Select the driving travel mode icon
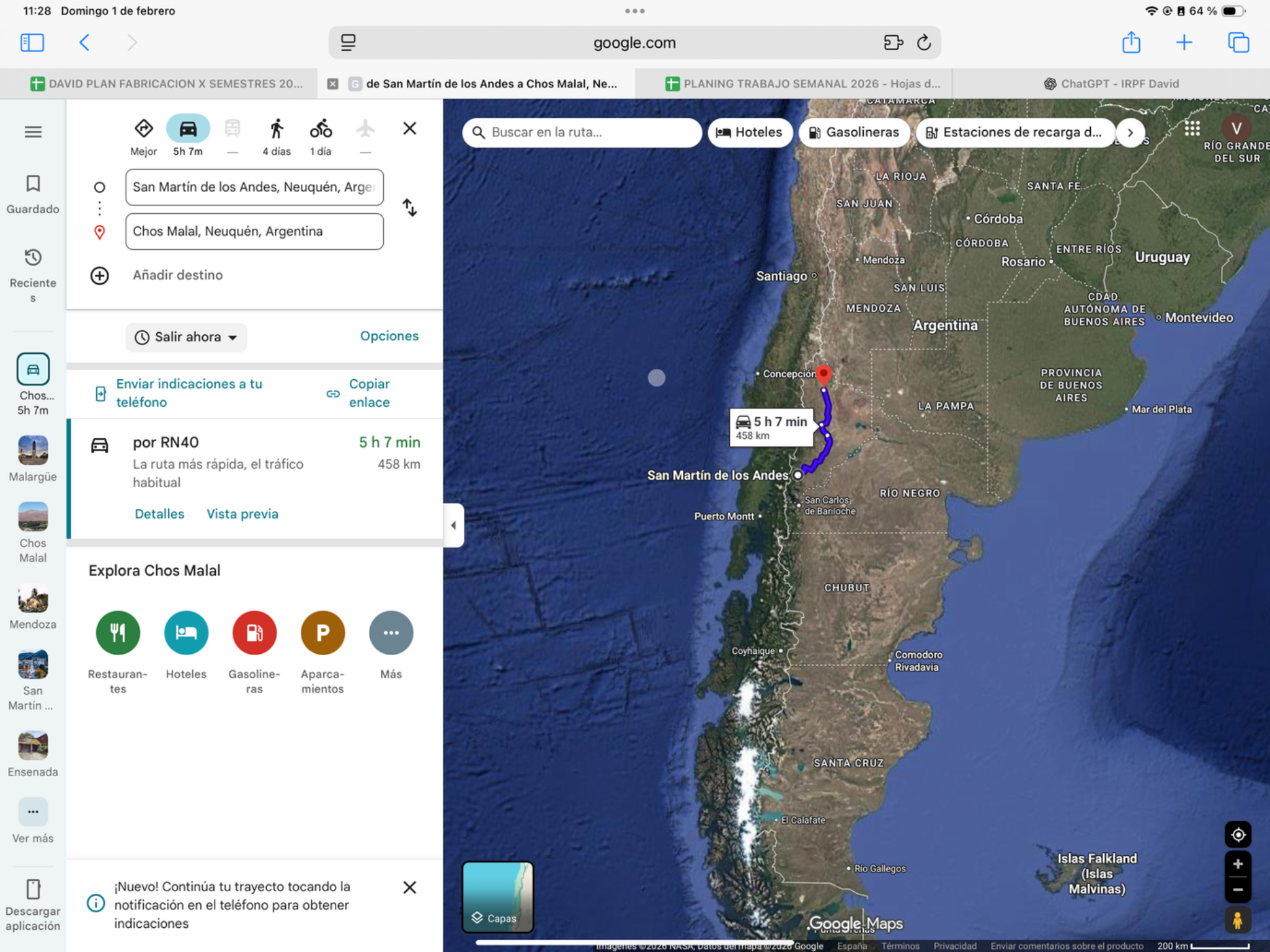The width and height of the screenshot is (1270, 952). 188,129
